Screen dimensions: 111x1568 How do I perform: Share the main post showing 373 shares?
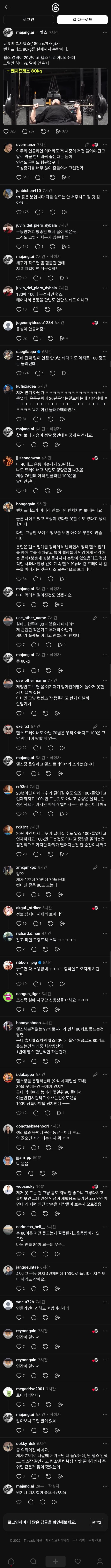point(61,131)
